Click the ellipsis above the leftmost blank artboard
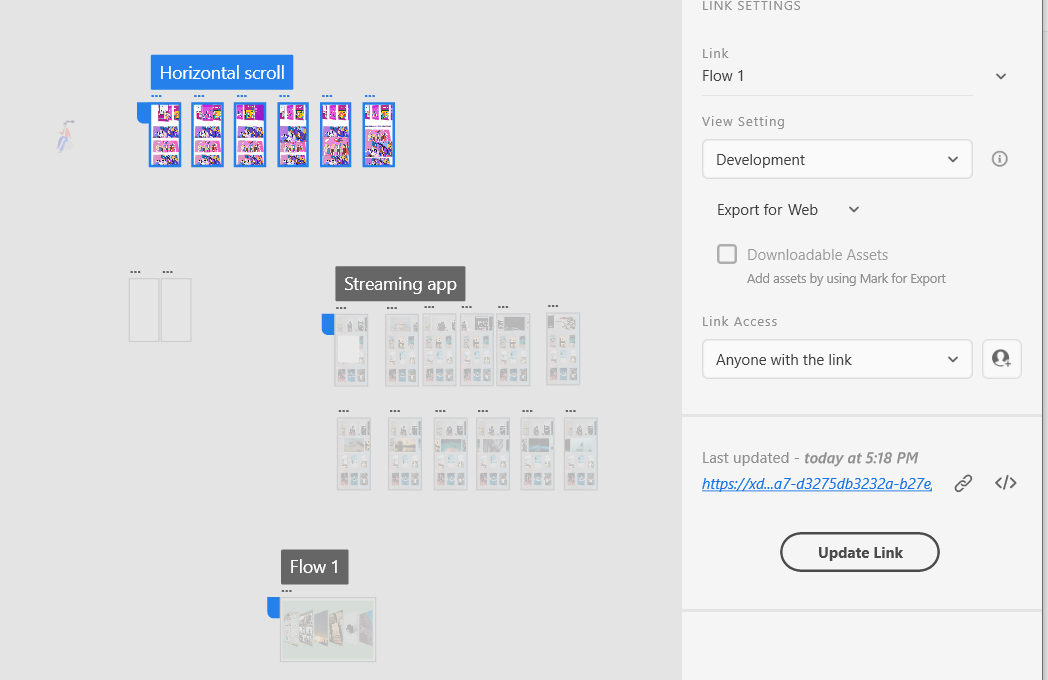Viewport: 1048px width, 680px height. [x=134, y=270]
